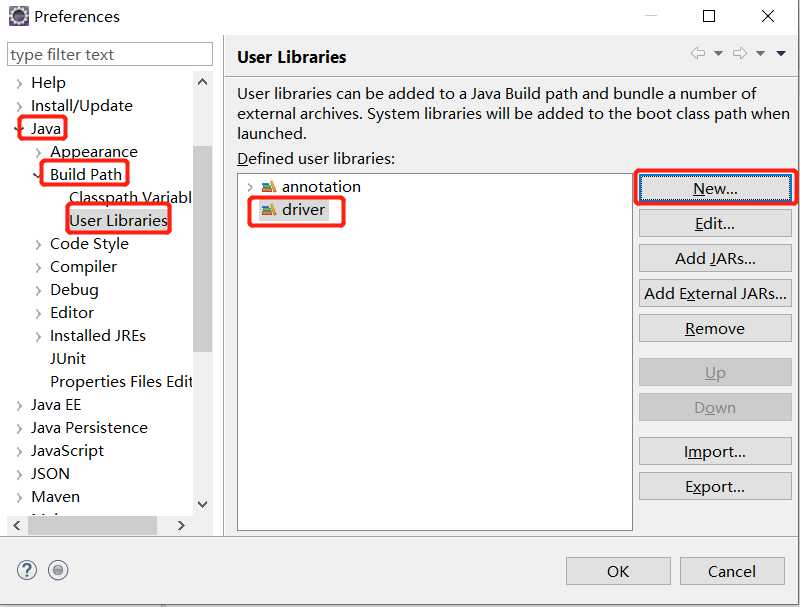The image size is (800, 607).
Task: Open the view menu triangle in the header
Action: click(781, 53)
